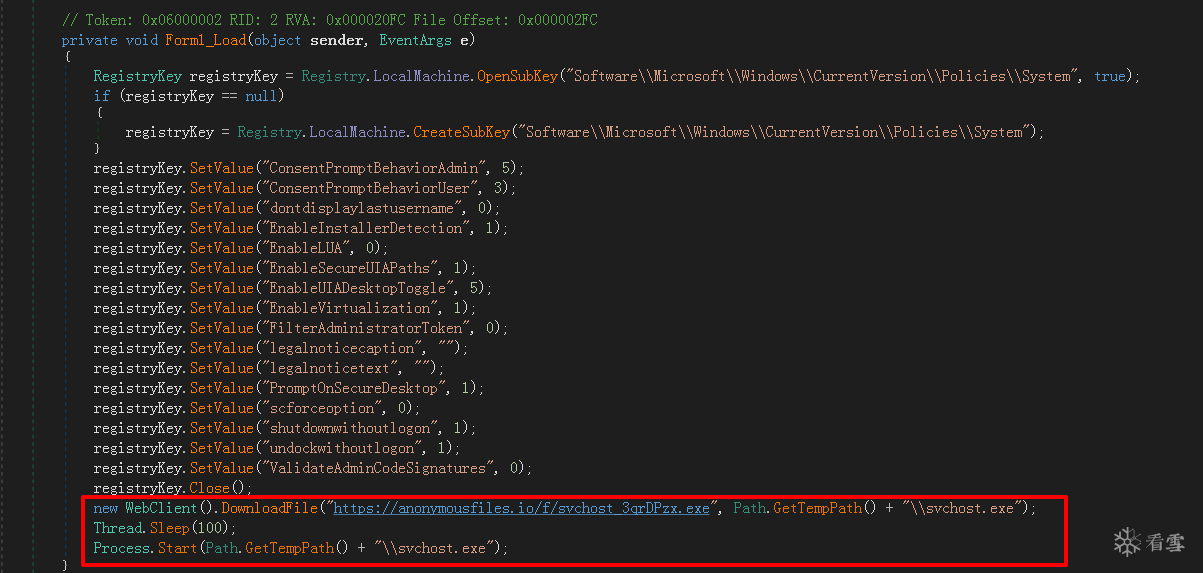
Task: Click the EventArgs parameter type
Action: (x=416, y=40)
